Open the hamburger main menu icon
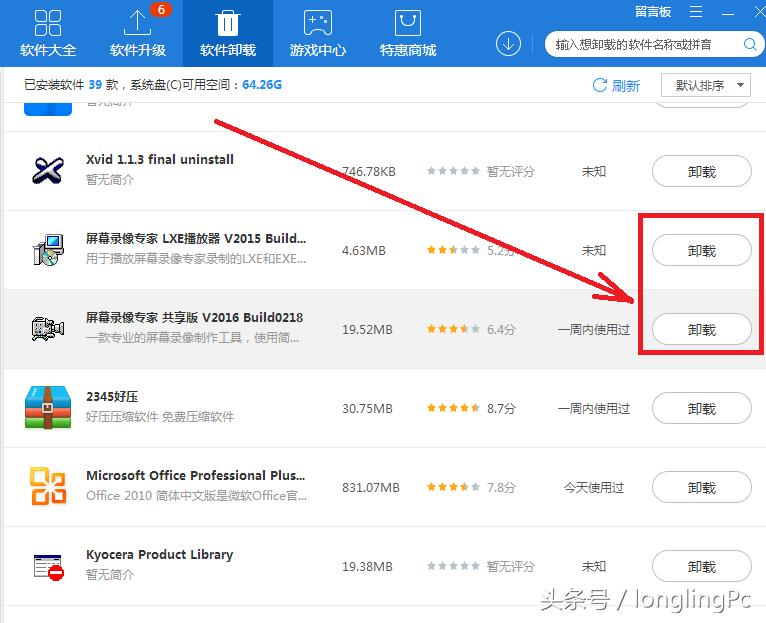 click(x=696, y=12)
